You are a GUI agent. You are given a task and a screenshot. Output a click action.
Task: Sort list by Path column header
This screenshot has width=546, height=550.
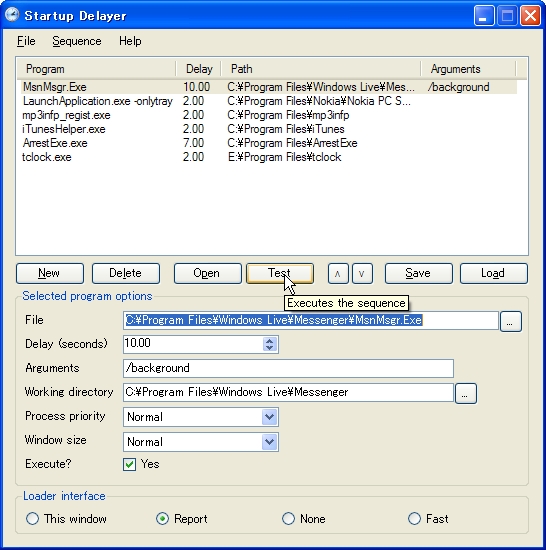tap(321, 69)
